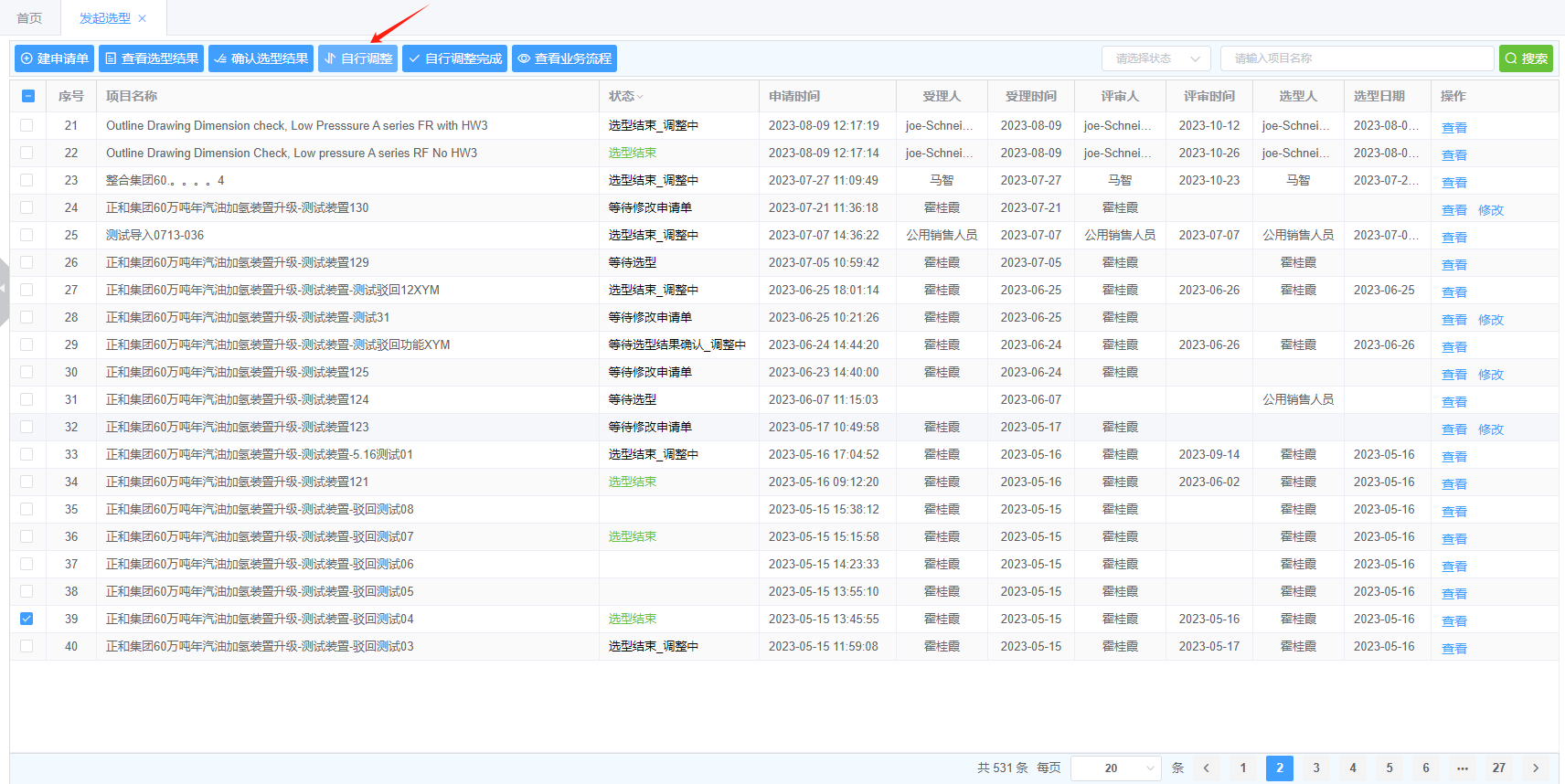Click the green 搜索 search button
The image size is (1565, 784).
pyautogui.click(x=1526, y=58)
